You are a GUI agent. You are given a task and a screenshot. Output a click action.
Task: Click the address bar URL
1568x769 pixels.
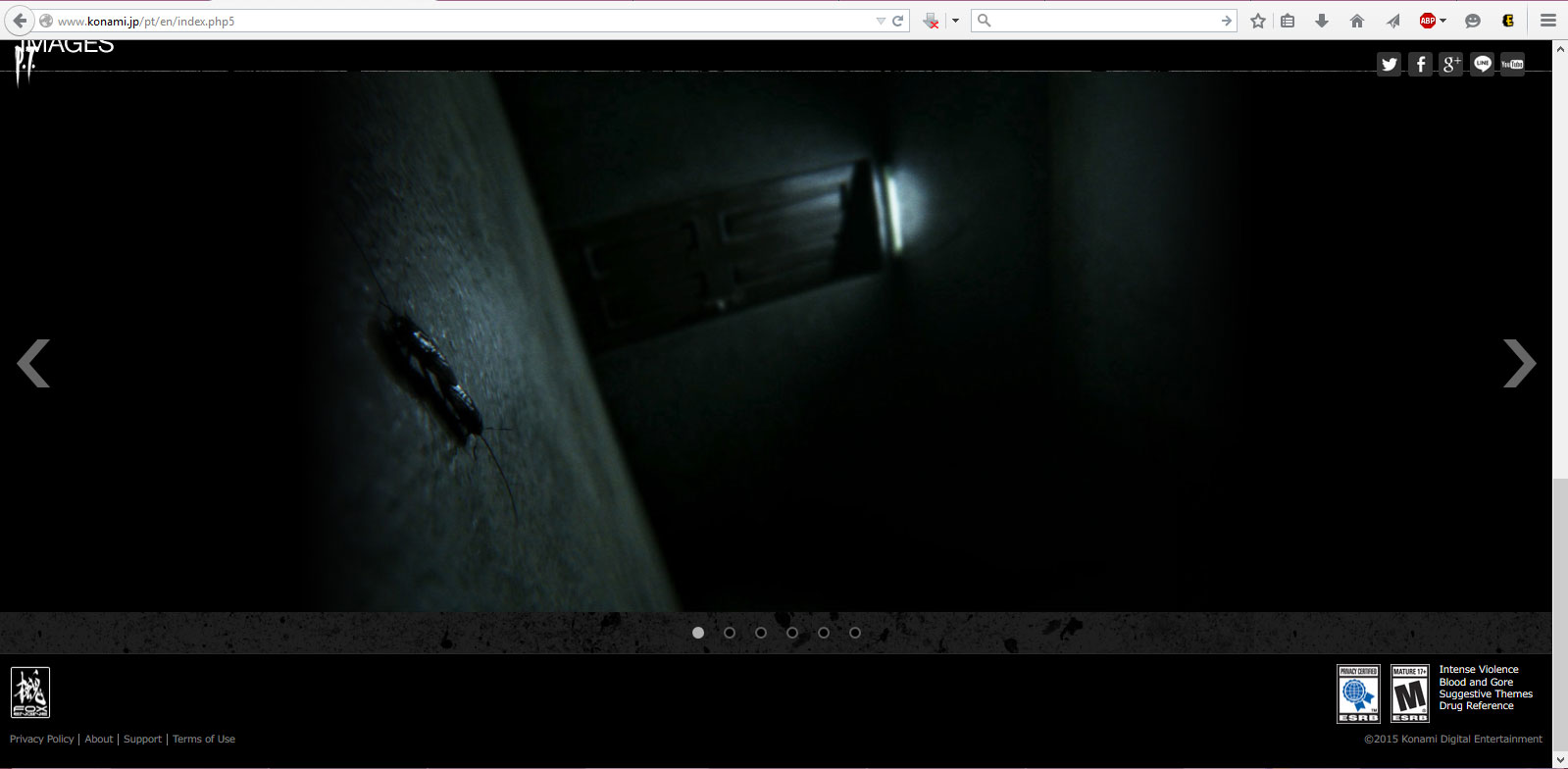pos(146,21)
